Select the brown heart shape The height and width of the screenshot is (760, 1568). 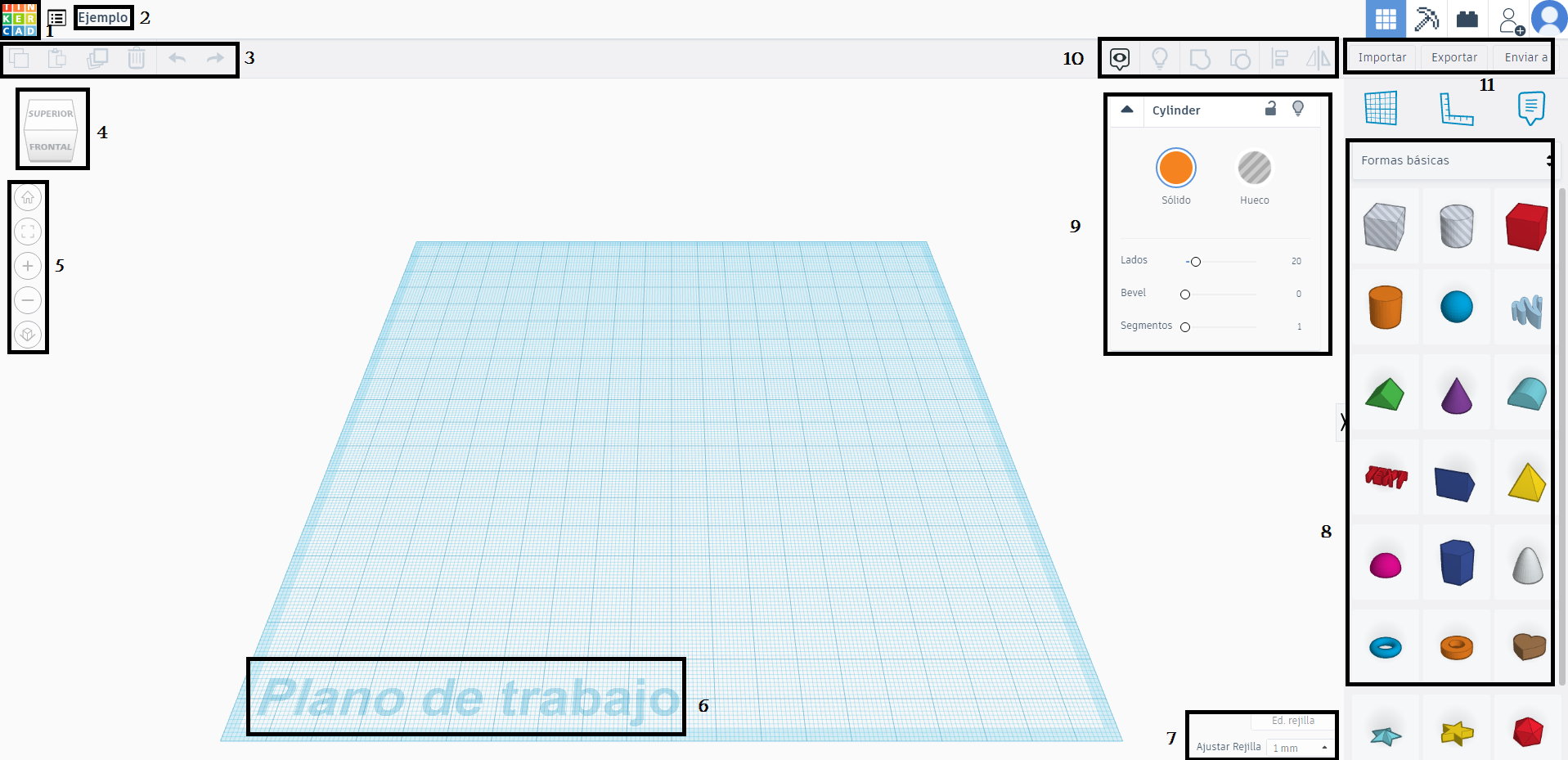click(x=1529, y=646)
